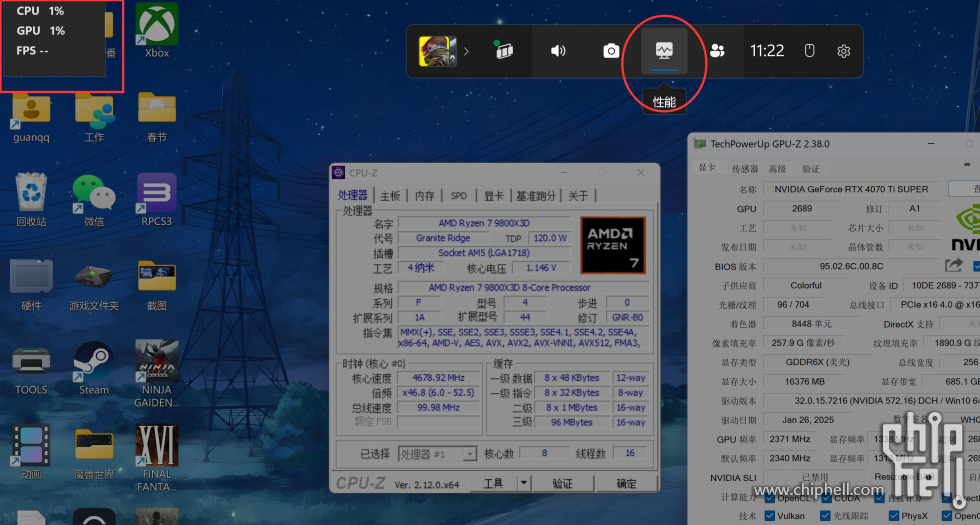The height and width of the screenshot is (525, 980).
Task: Open the Capture camera widget in Game Bar
Action: (x=611, y=51)
